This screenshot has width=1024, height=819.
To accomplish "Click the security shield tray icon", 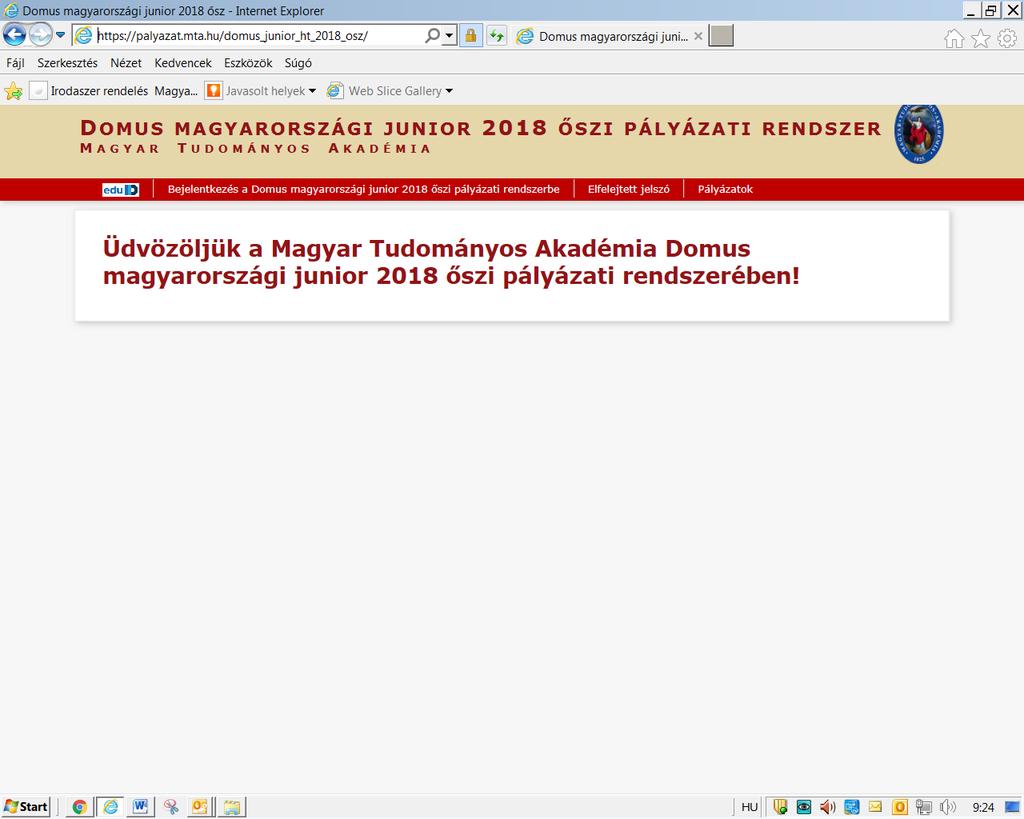I will pyautogui.click(x=780, y=807).
